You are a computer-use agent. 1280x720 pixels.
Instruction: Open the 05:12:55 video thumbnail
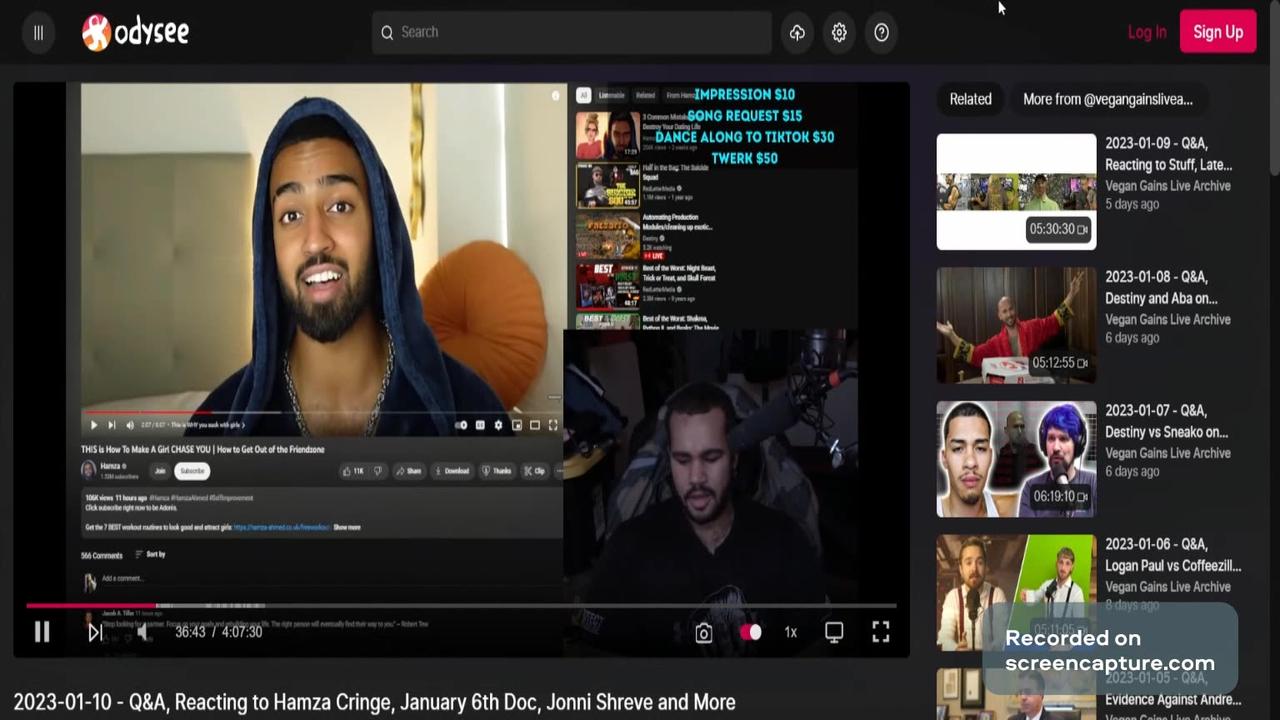[x=1016, y=325]
